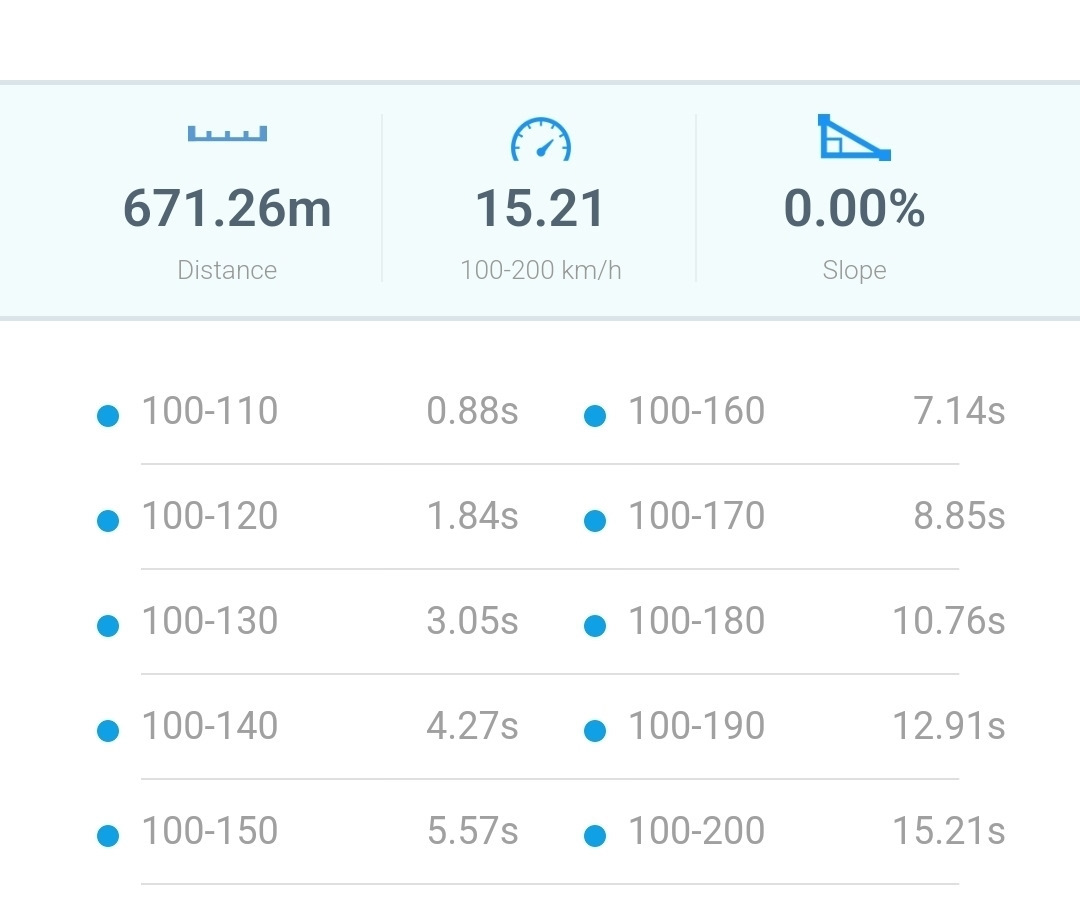The image size is (1080, 907).
Task: Open the 100-120 split row
Action: [x=307, y=517]
